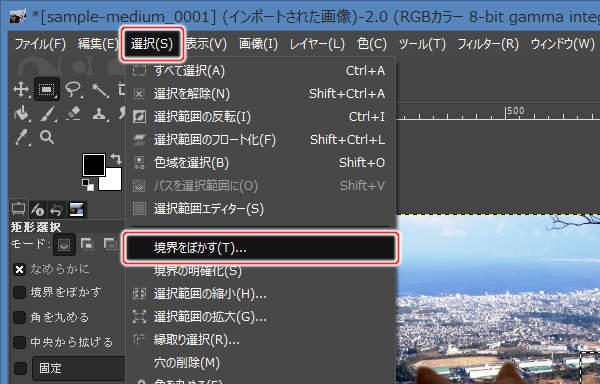Open the foreground color black swatch

pos(94,165)
